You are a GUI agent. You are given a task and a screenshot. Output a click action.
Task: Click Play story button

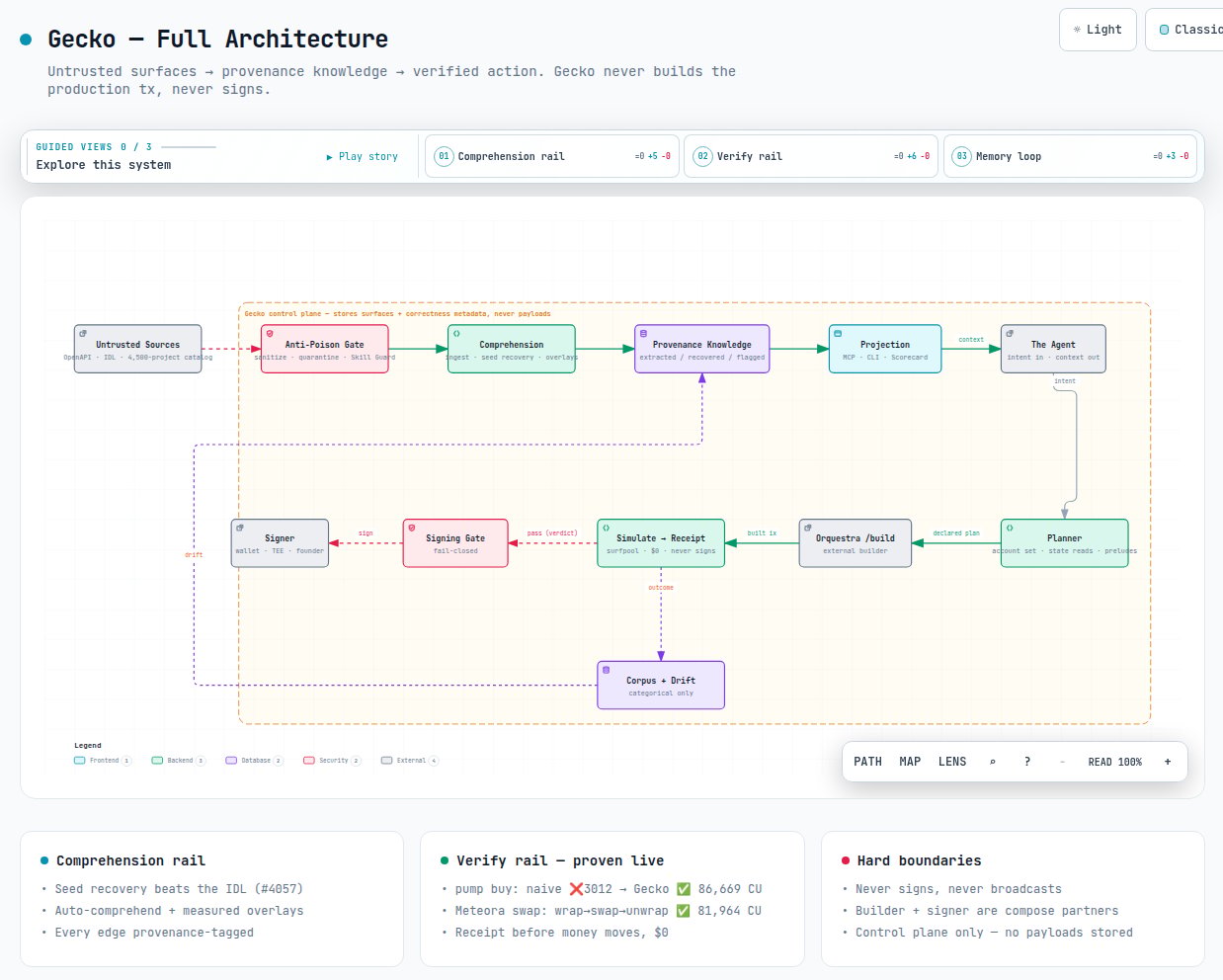point(363,156)
